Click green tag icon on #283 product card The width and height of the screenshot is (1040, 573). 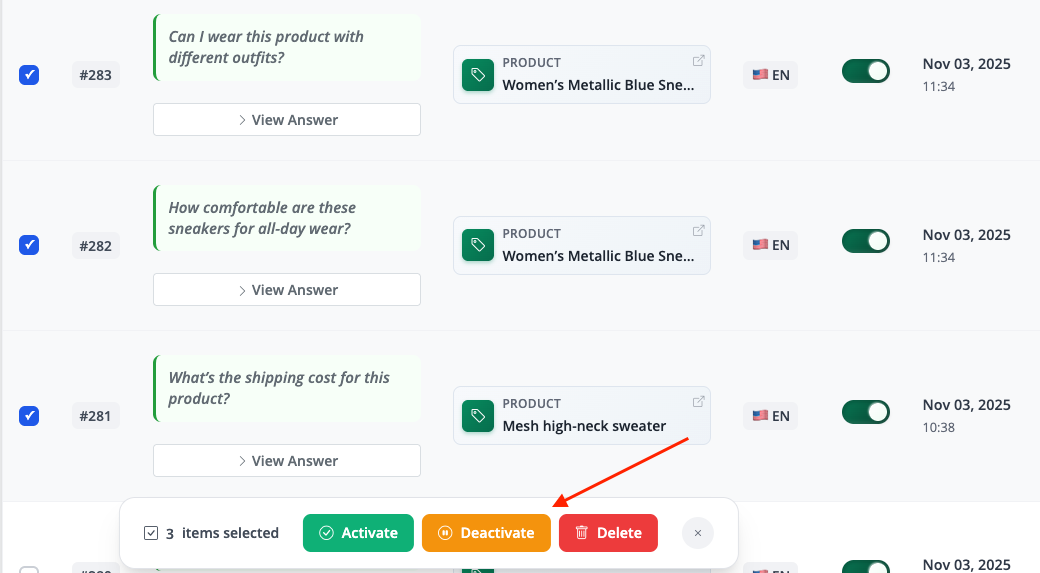point(478,75)
